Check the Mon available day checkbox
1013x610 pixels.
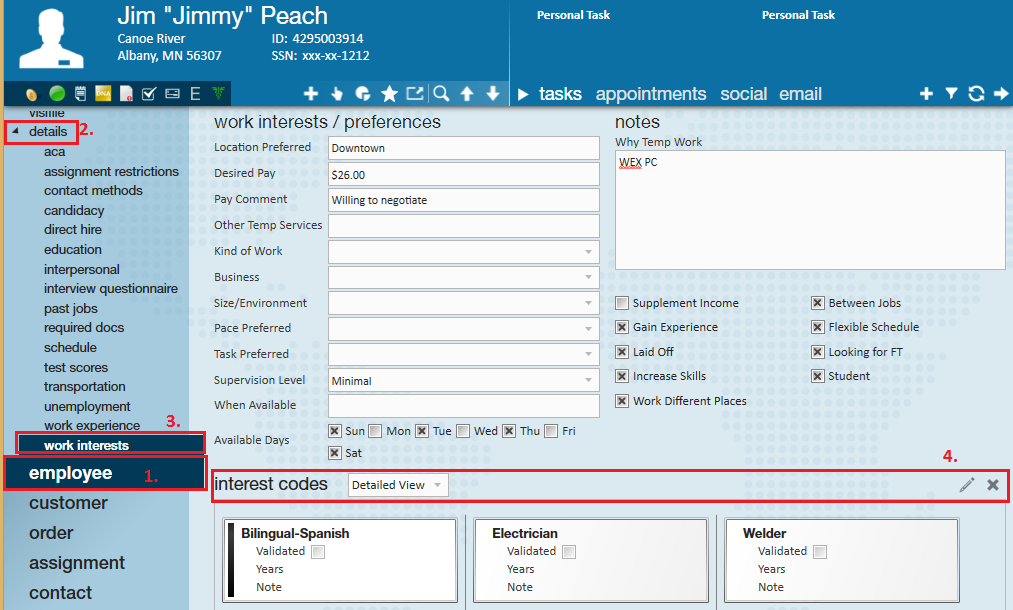tap(375, 431)
